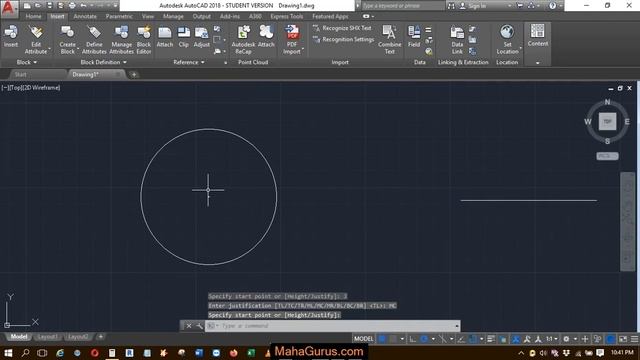Toggle the drawing grid display
Screen dimensions: 640x360
coord(382,339)
